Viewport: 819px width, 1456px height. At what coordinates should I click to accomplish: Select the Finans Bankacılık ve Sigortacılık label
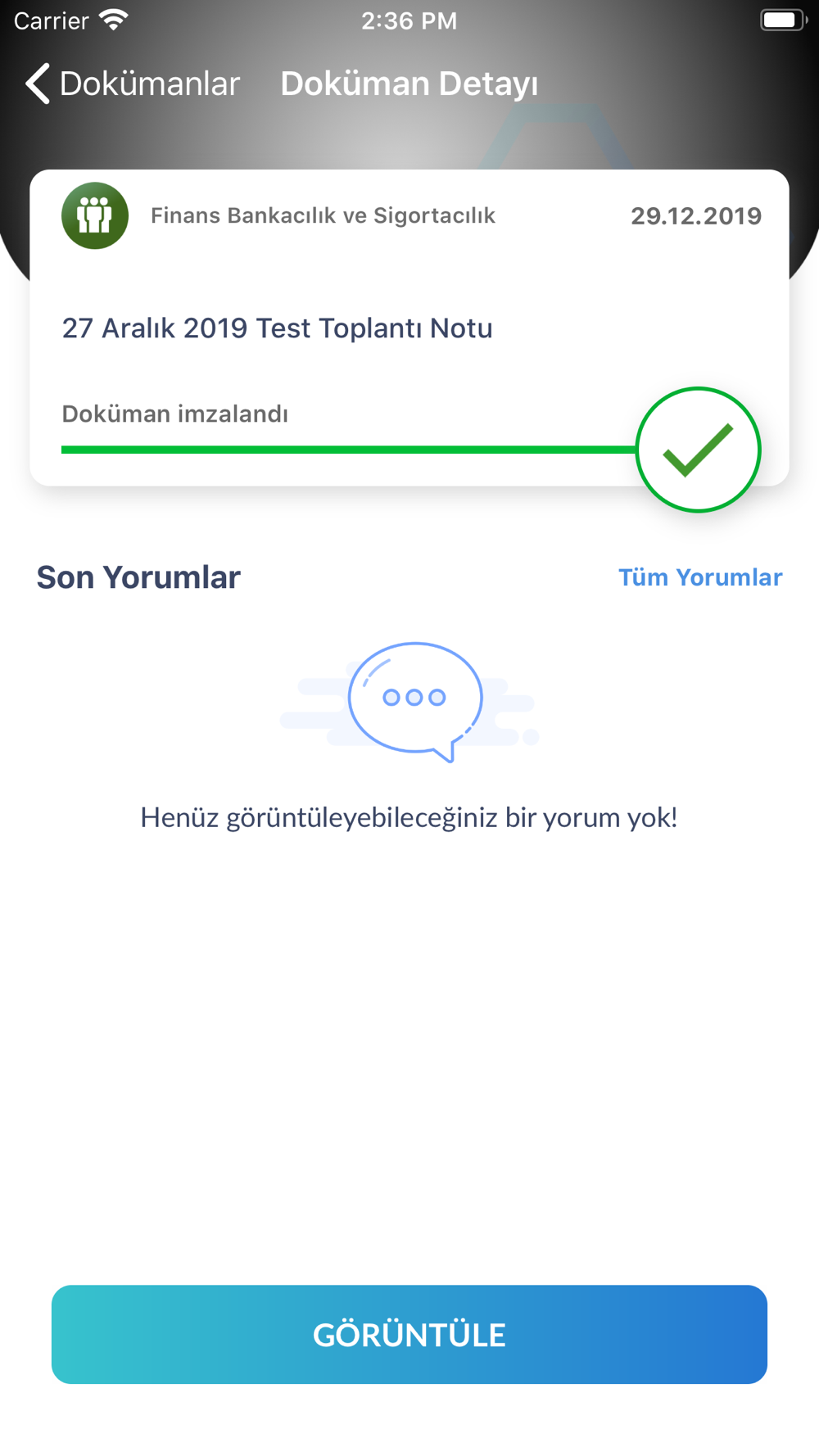(x=323, y=215)
